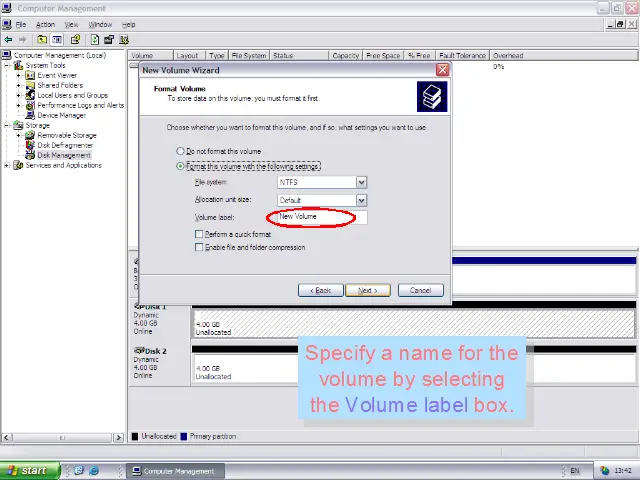The height and width of the screenshot is (480, 640).
Task: Expand the Shared Folders node
Action: pyautogui.click(x=18, y=85)
